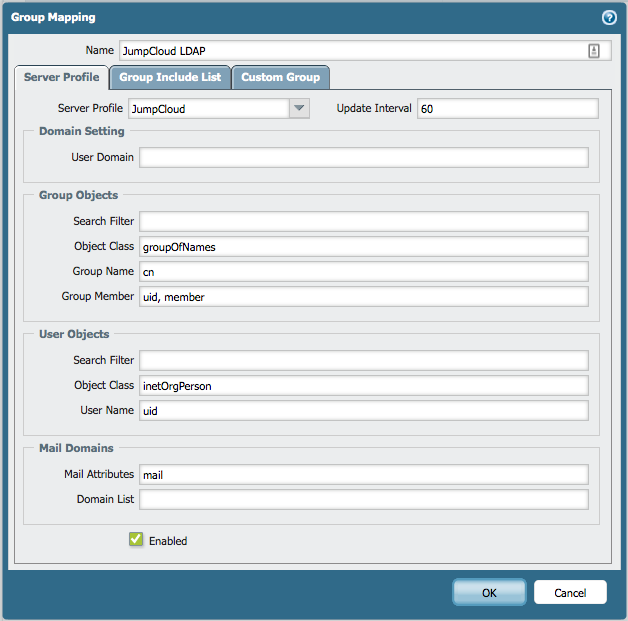The image size is (628, 621).
Task: Click the User Name field containing uid
Action: pyautogui.click(x=363, y=410)
